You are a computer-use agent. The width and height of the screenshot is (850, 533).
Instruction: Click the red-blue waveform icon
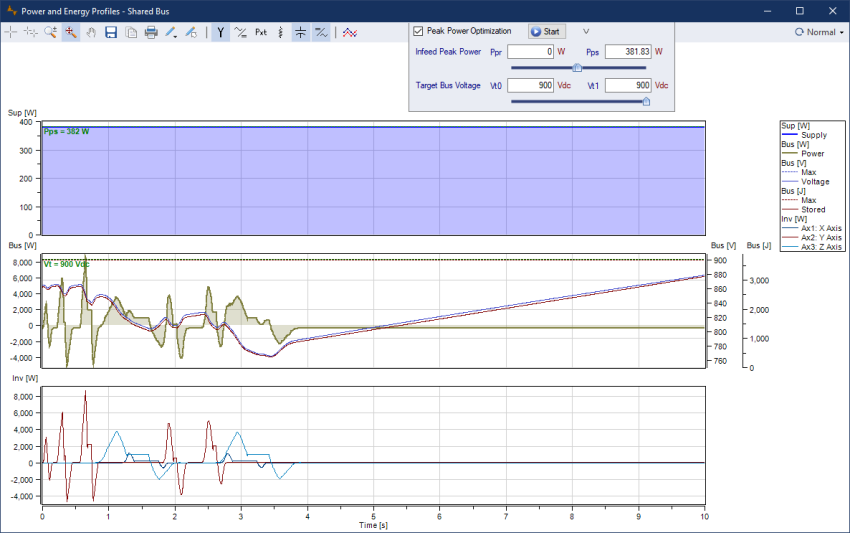[350, 32]
